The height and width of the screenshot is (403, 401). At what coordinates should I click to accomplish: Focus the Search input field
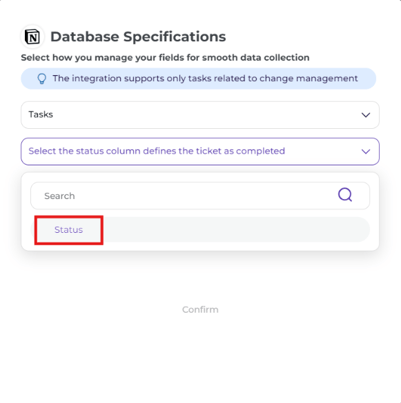click(200, 196)
